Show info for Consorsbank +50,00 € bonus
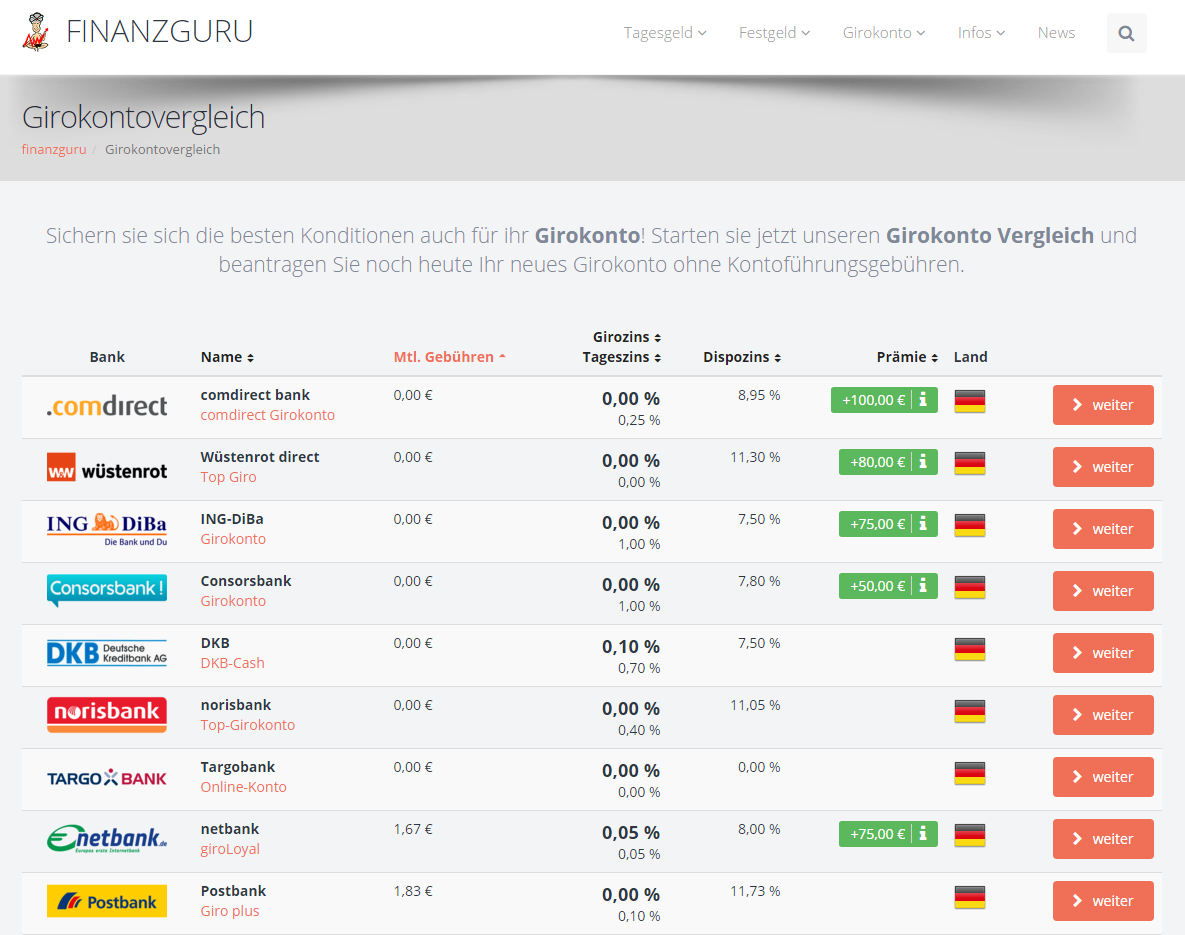The image size is (1185, 935). tap(924, 586)
